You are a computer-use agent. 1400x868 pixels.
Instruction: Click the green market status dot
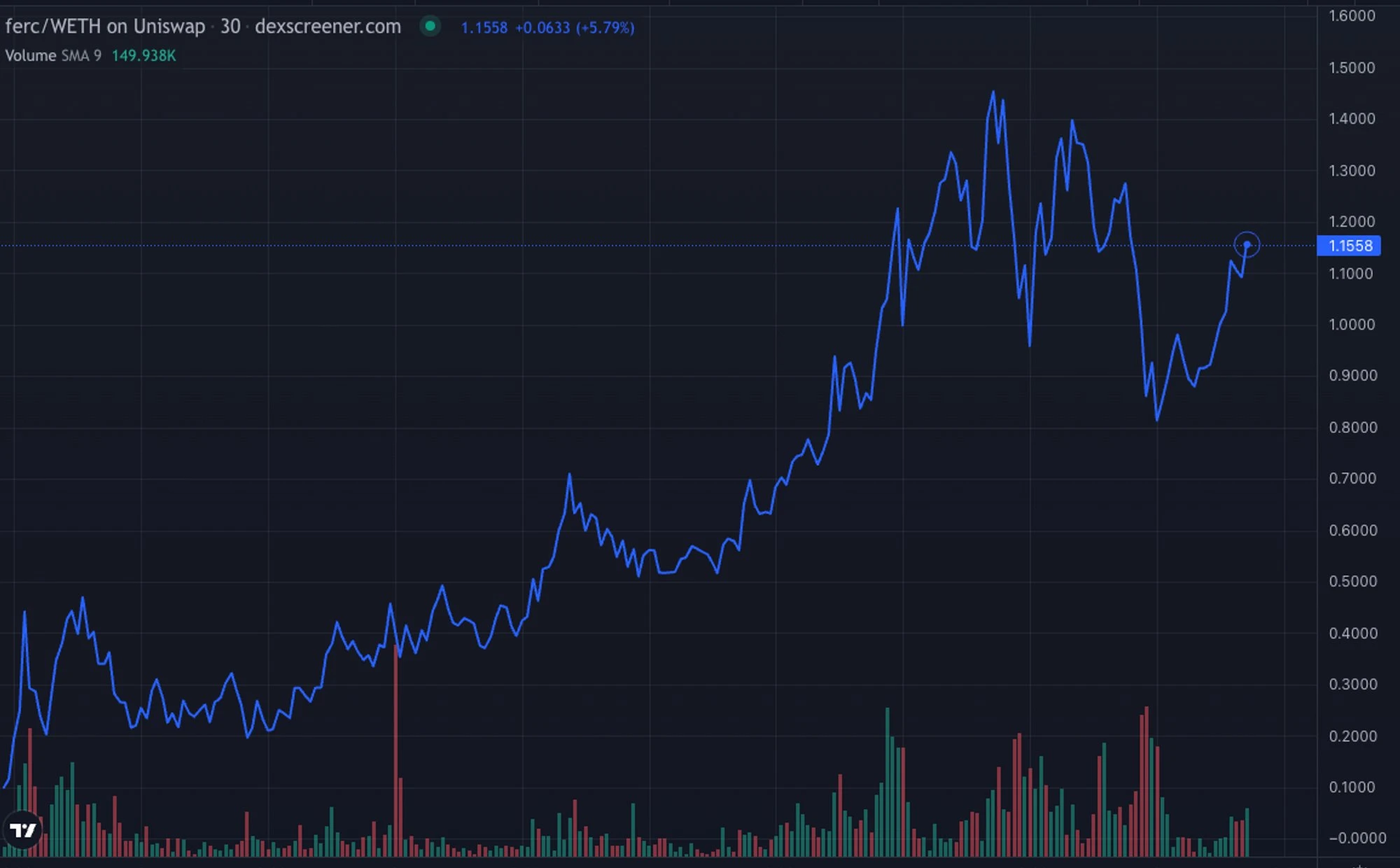click(x=430, y=27)
